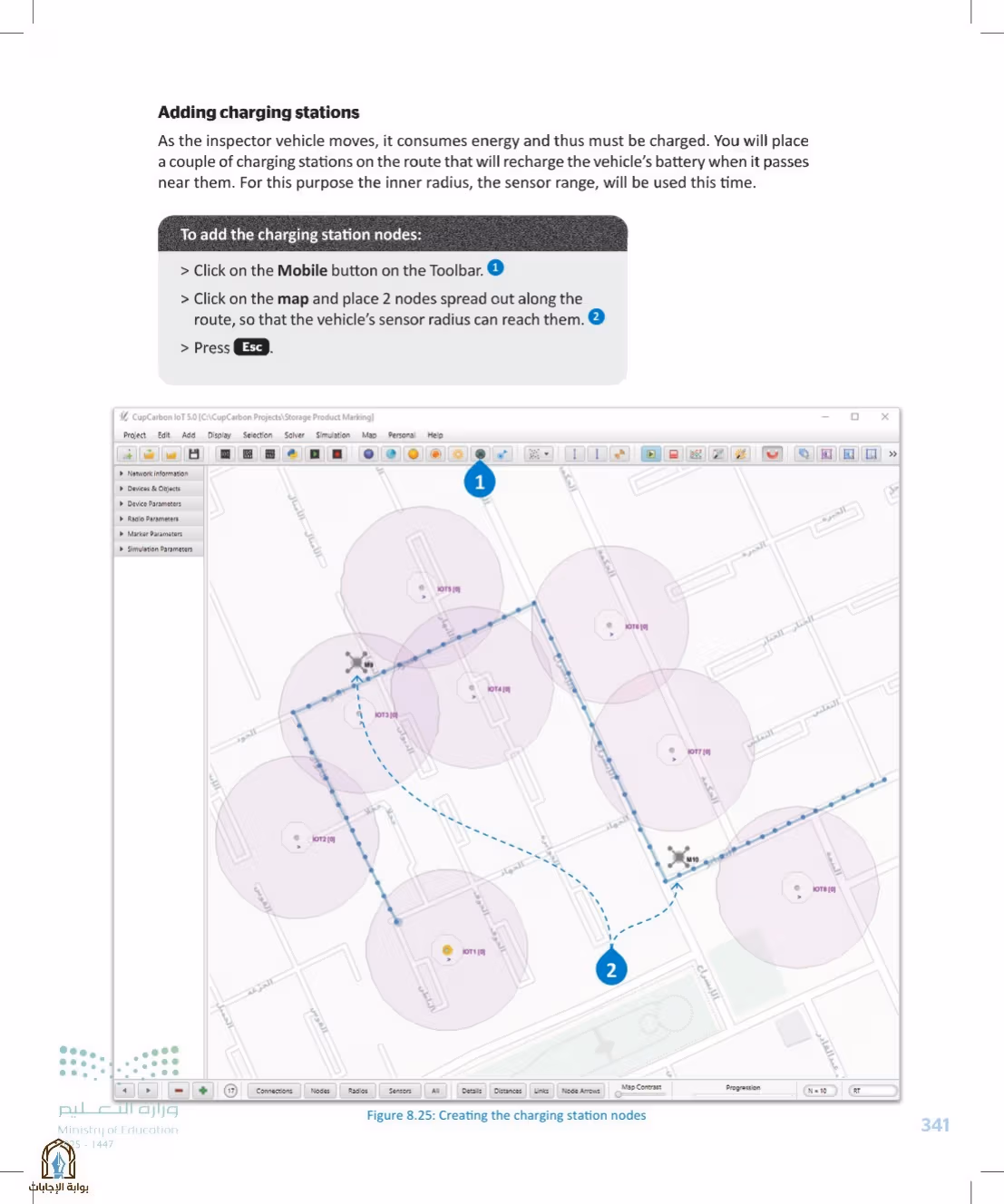Adjust the Map Contrast slider
The height and width of the screenshot is (1204, 1004).
coord(641,1094)
